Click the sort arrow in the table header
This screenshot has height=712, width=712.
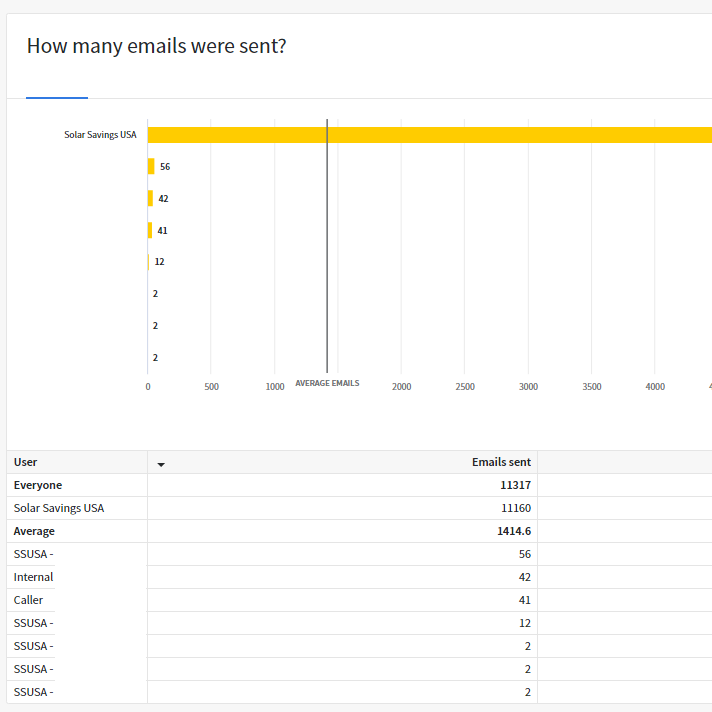tap(161, 464)
